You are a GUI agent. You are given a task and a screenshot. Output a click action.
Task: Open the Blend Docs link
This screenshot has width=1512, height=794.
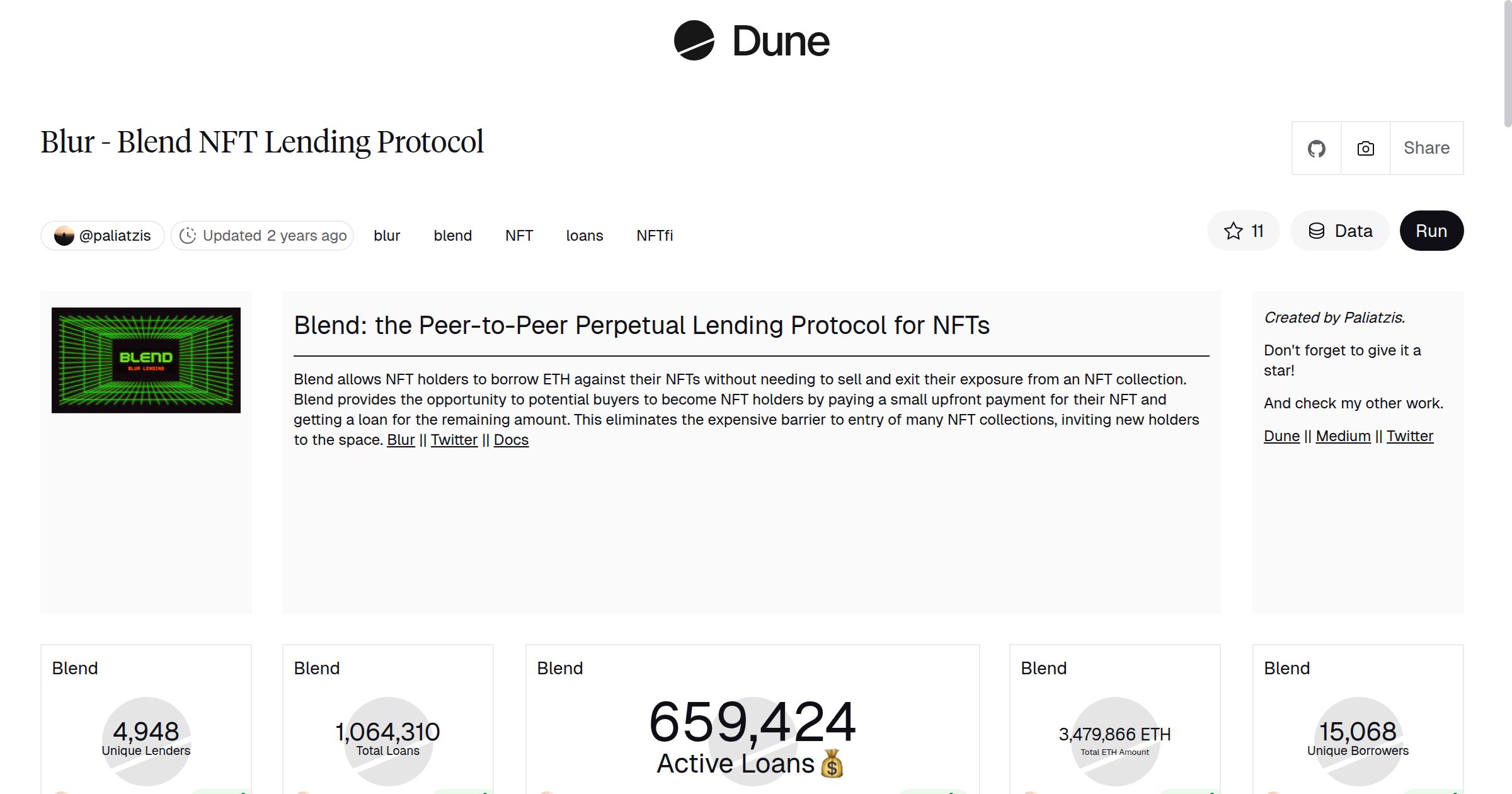coord(511,440)
